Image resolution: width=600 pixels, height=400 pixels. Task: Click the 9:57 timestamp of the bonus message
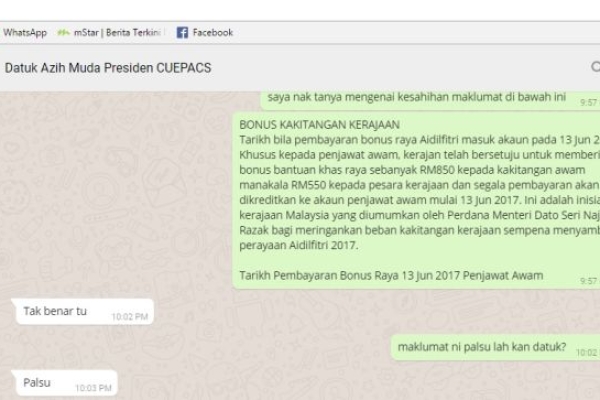coord(588,281)
